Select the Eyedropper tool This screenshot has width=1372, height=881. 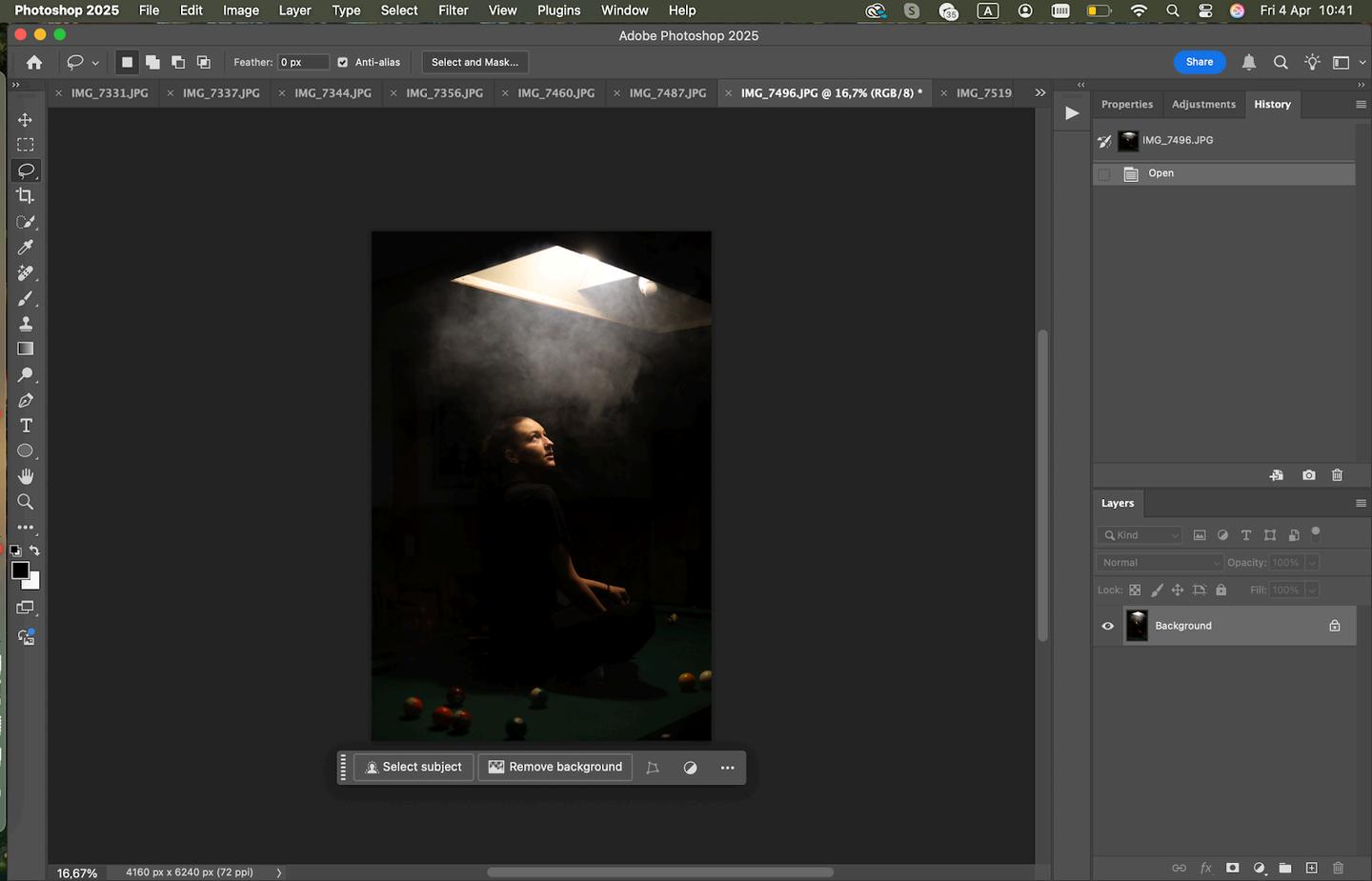click(26, 248)
